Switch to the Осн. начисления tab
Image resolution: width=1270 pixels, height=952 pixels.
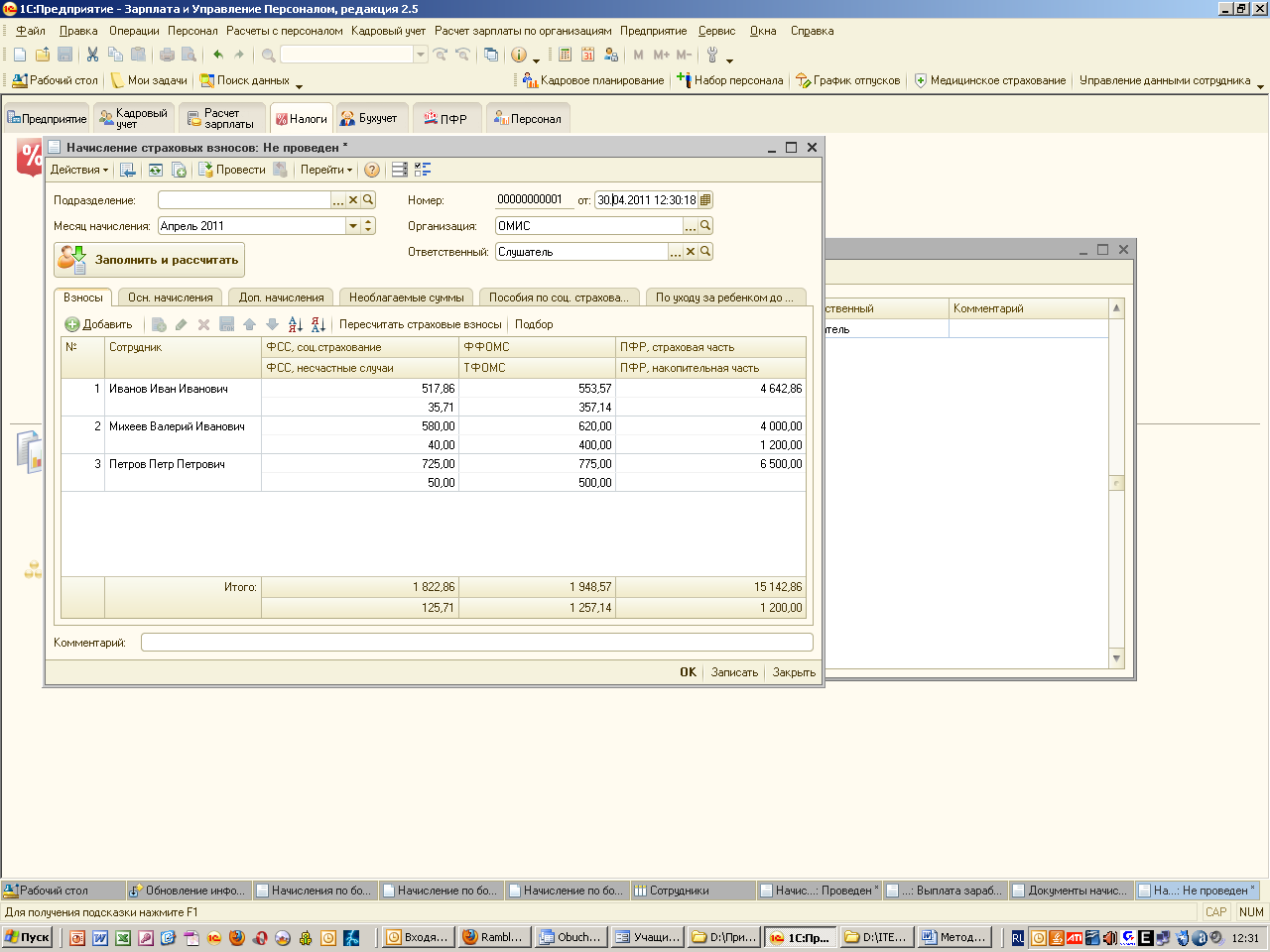(170, 297)
